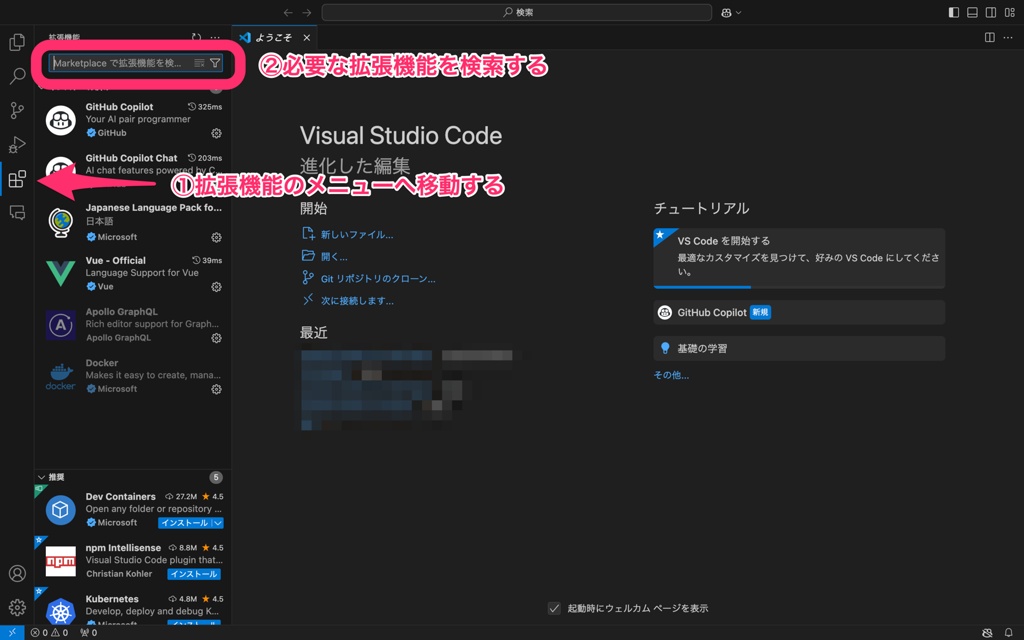This screenshot has width=1024, height=640.
Task: Select the Search icon in the activity bar
Action: (16, 76)
